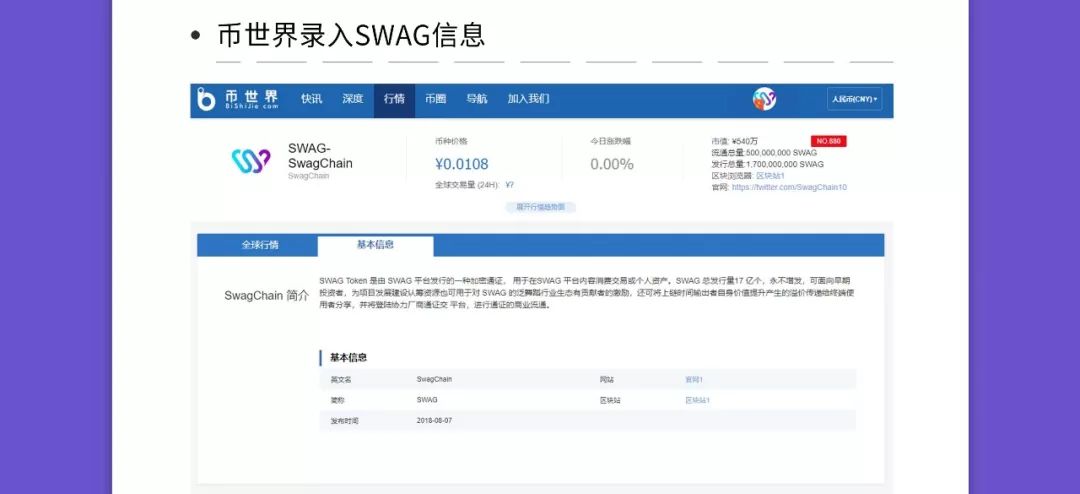
Task: Click the 发行总量 1,700,000,000 SWAG text
Action: click(767, 164)
